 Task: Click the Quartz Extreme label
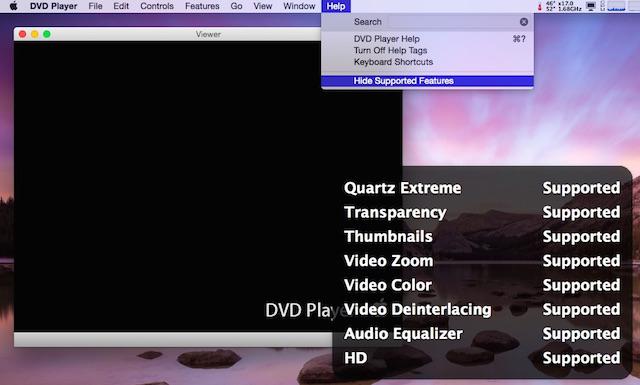[402, 188]
